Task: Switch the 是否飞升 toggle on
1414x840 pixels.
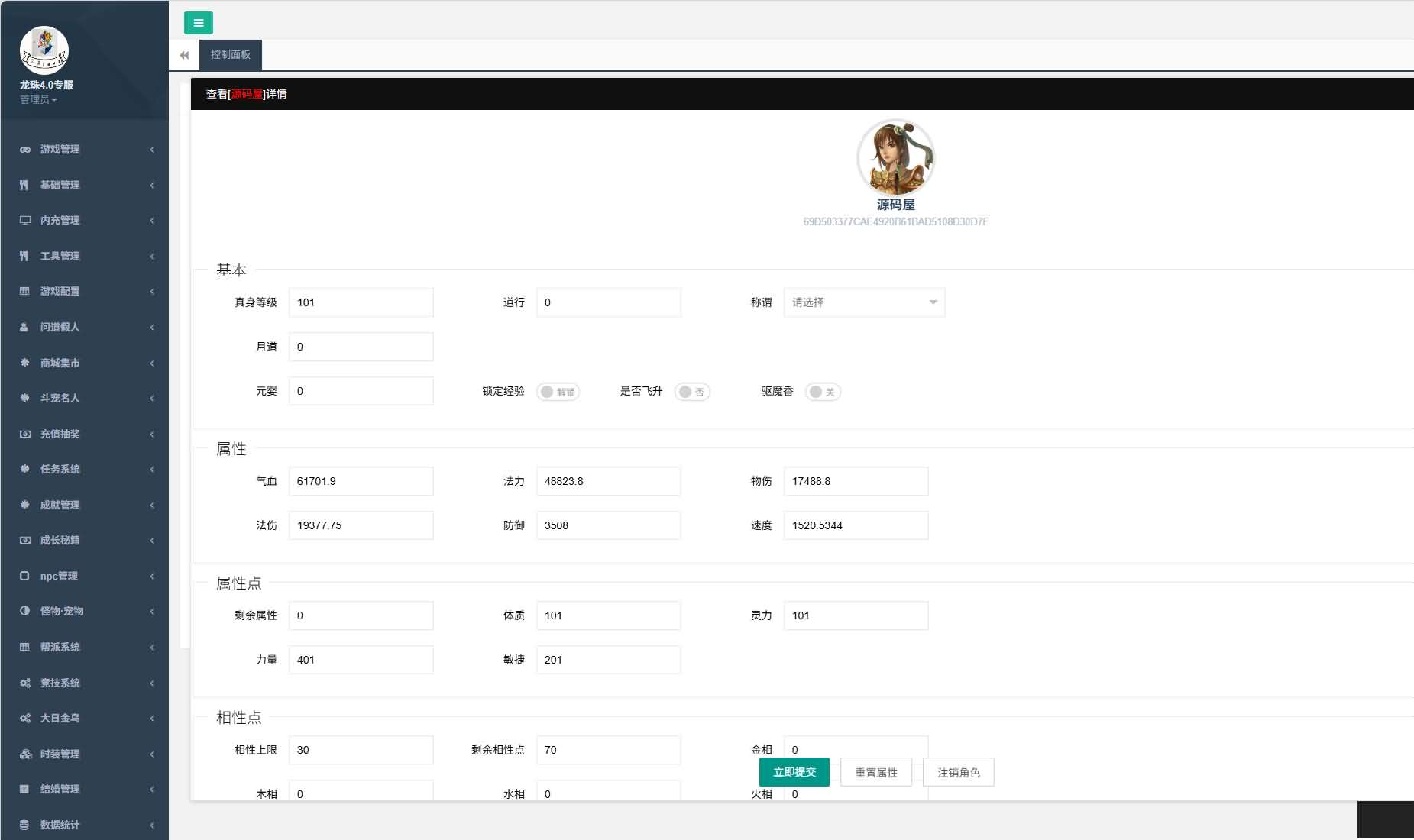Action: [x=692, y=391]
